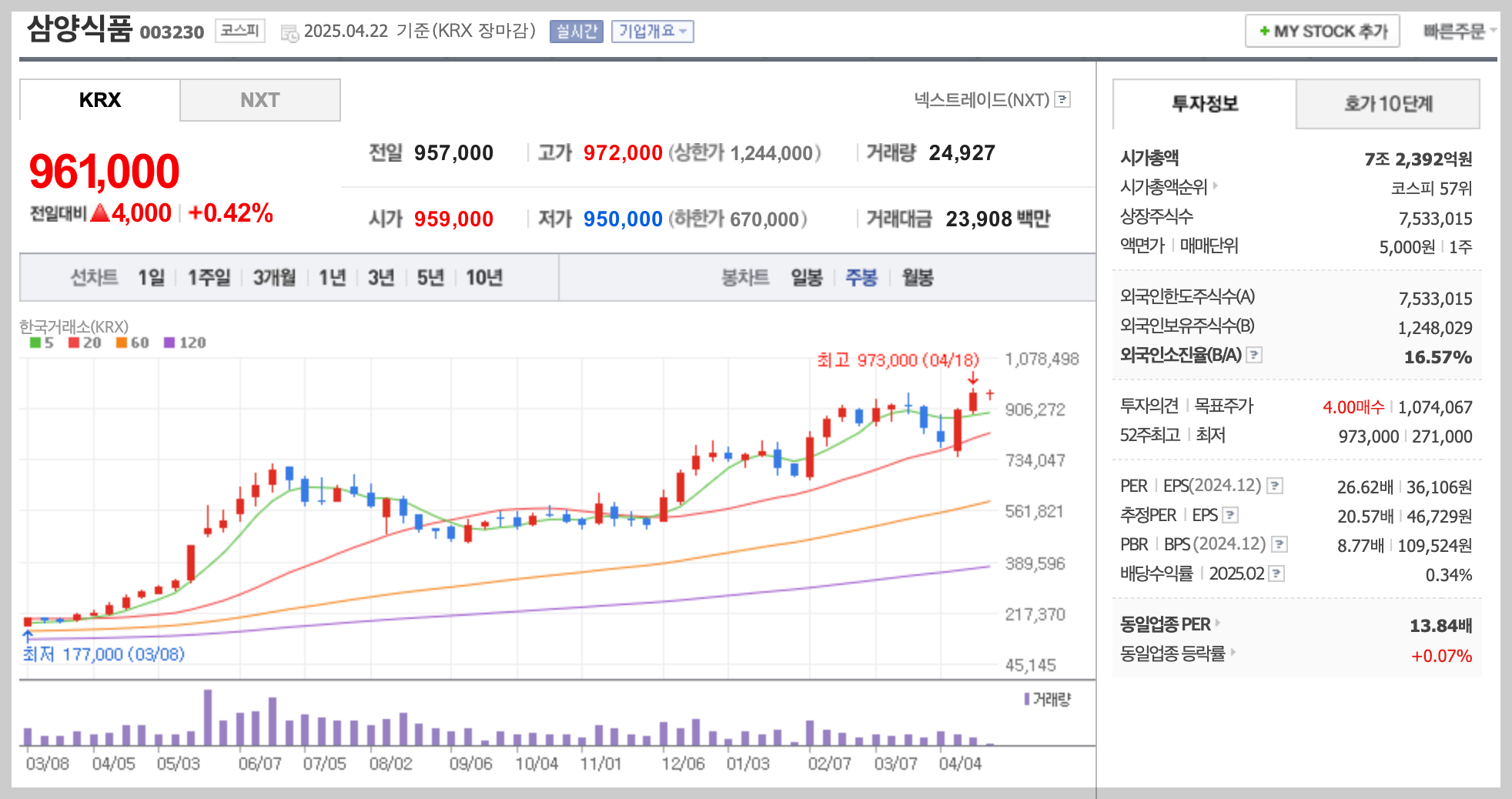Select the 1일 line chart period
Viewport: 1512px width, 799px height.
coord(151,277)
